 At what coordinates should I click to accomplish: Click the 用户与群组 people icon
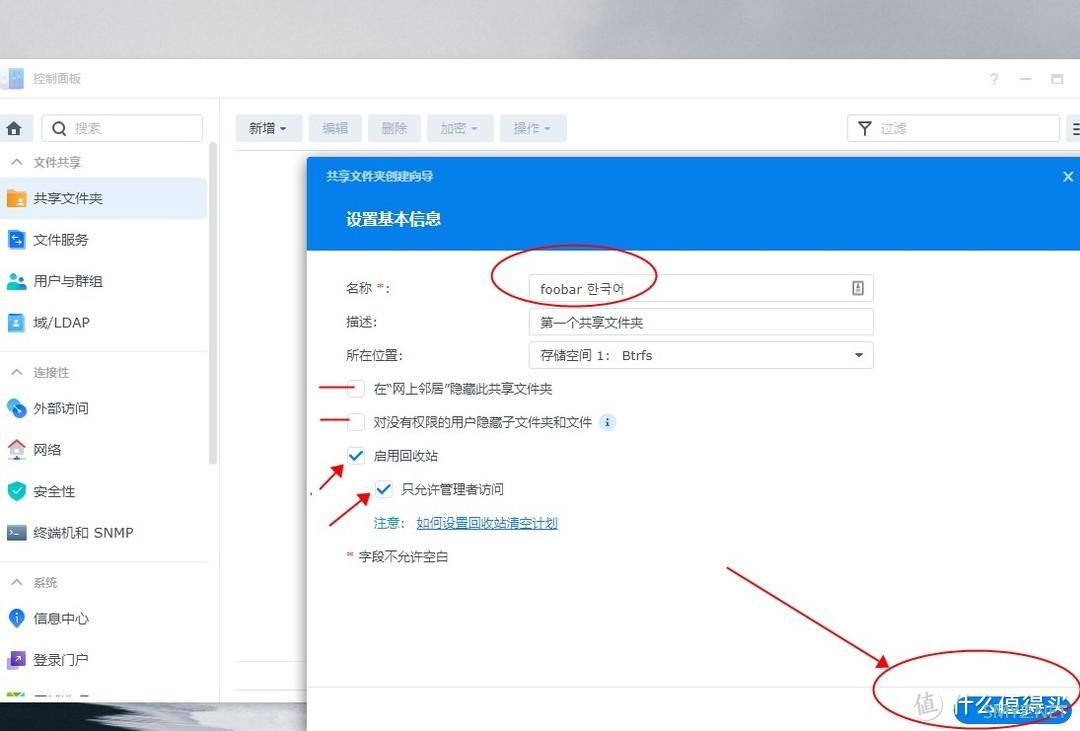point(16,281)
